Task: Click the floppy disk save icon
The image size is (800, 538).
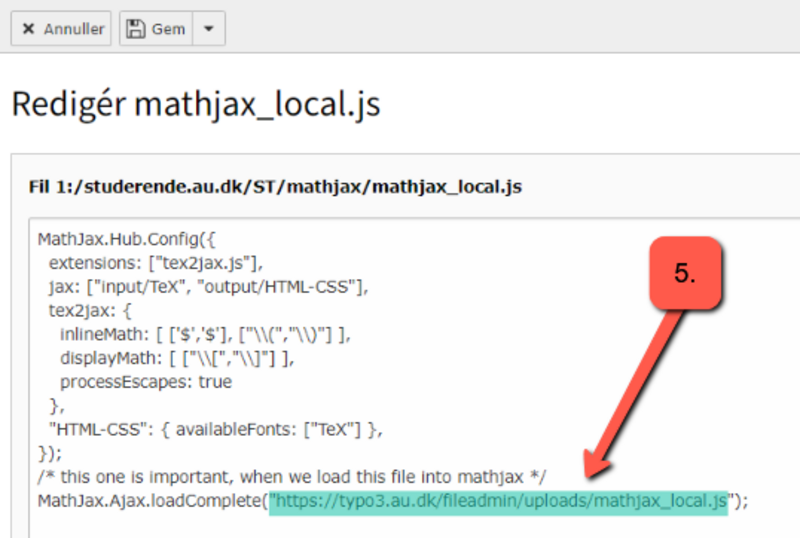Action: pos(136,29)
